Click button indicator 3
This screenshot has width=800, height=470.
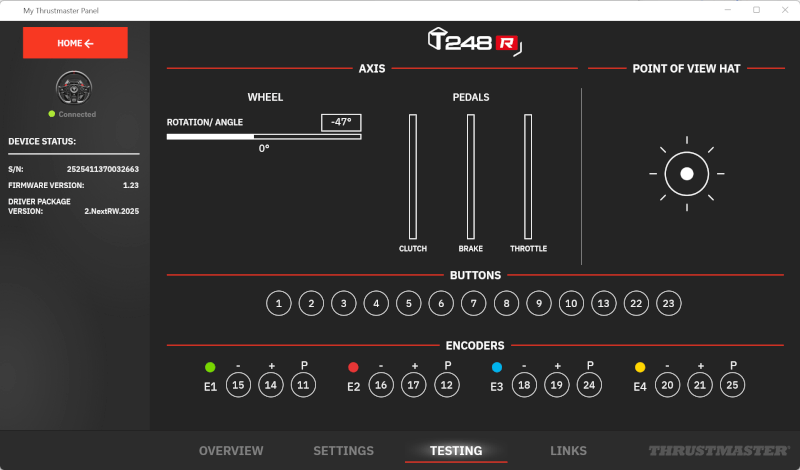[x=343, y=304]
